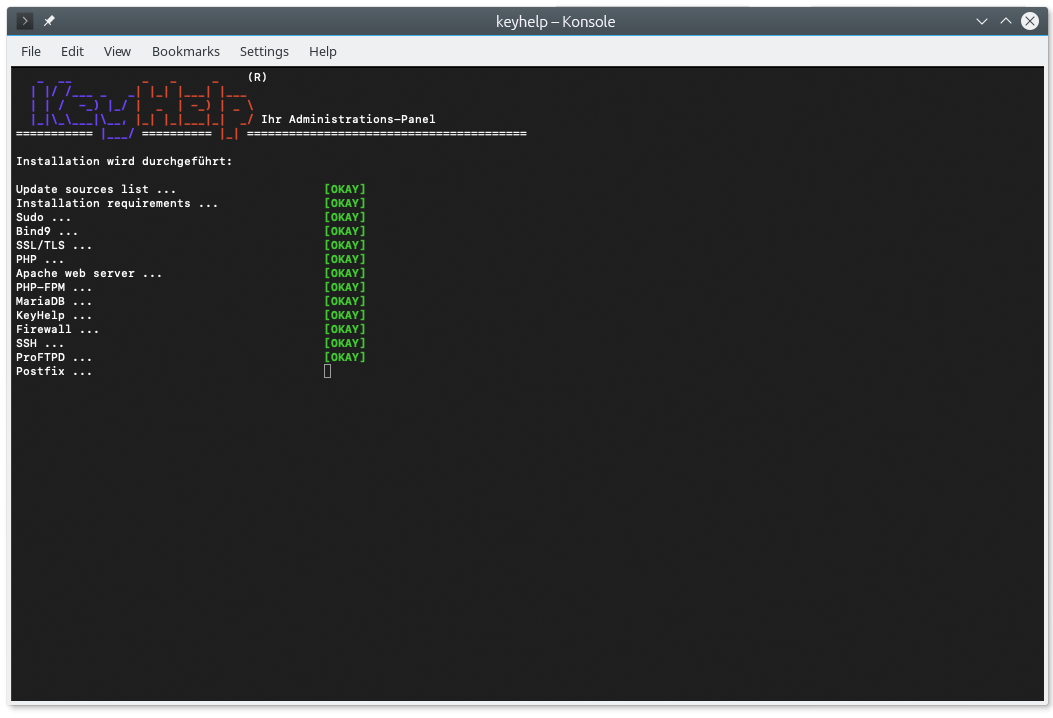The image size is (1053, 718).
Task: Click 'Installation requirements ...' line
Action: (x=117, y=204)
